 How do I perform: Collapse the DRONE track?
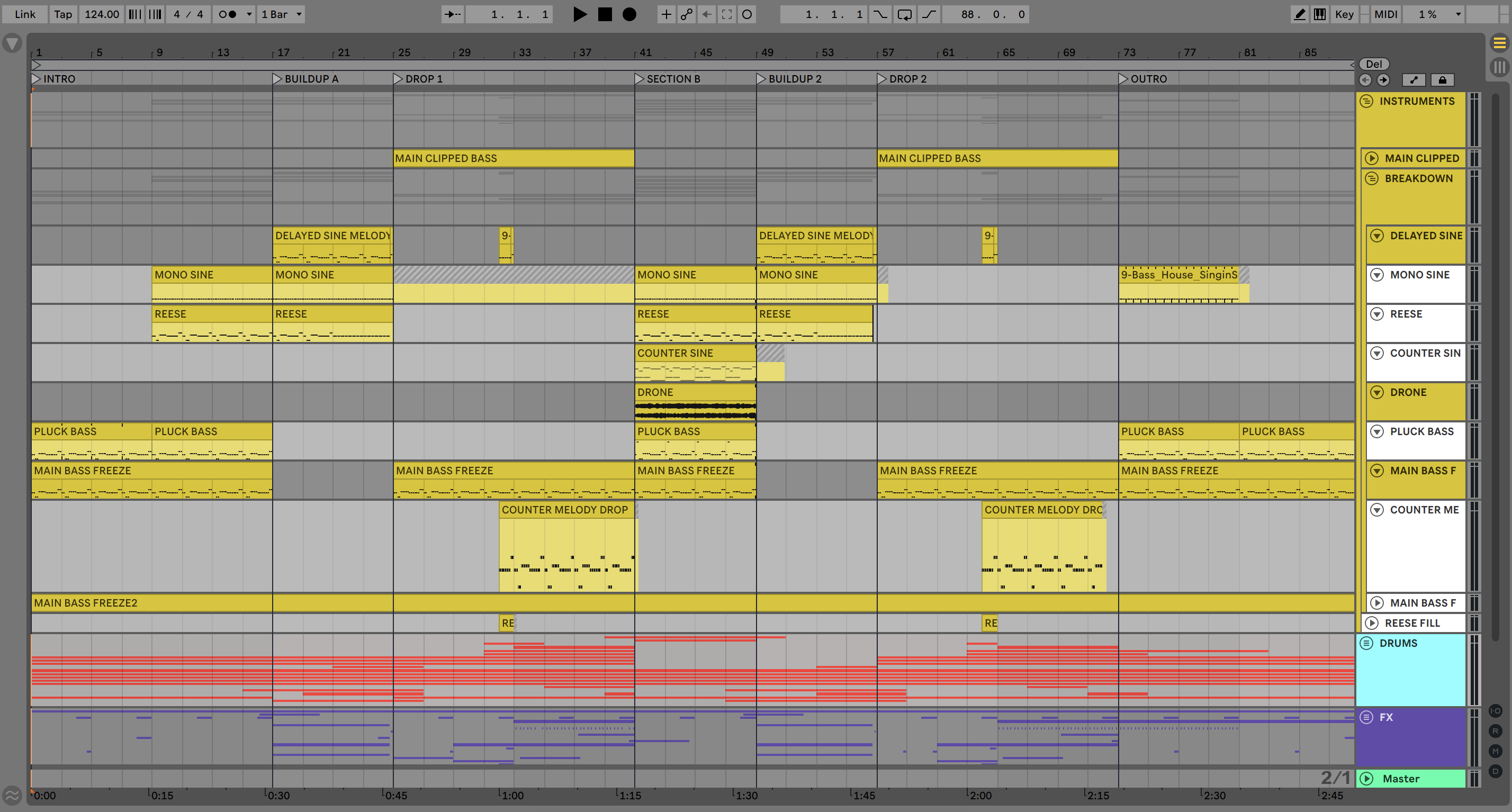1377,393
